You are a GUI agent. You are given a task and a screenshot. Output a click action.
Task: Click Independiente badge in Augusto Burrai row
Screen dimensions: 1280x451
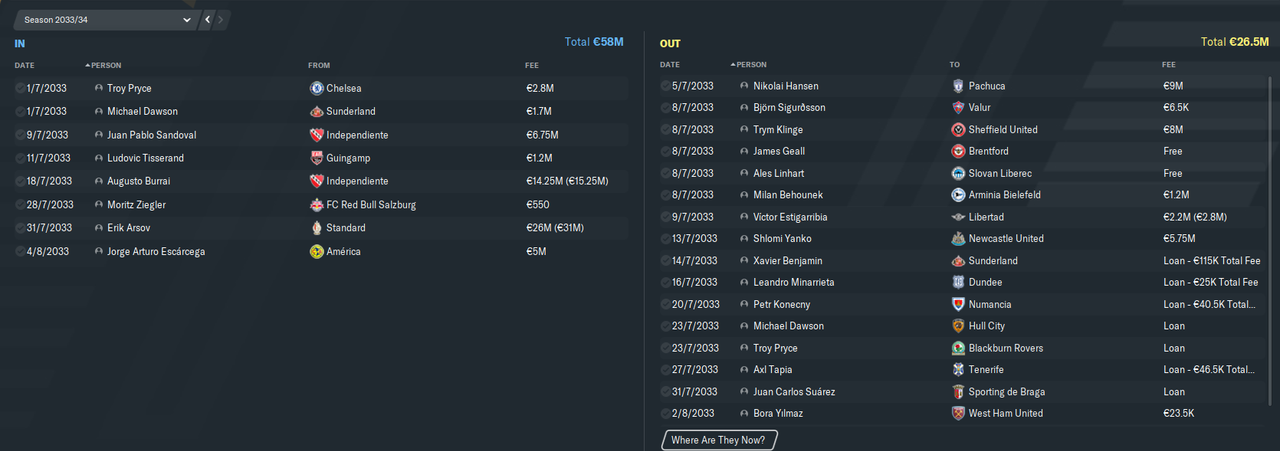[x=317, y=181]
